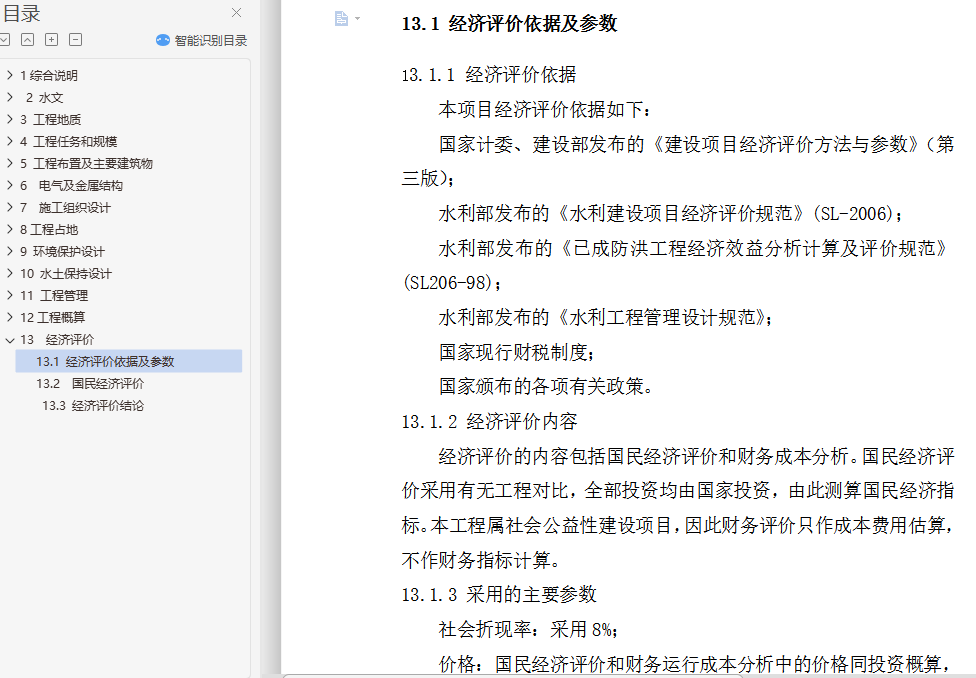Click subheading 13.1.2 经济评价内容
This screenshot has height=678, width=976.
coord(489,421)
